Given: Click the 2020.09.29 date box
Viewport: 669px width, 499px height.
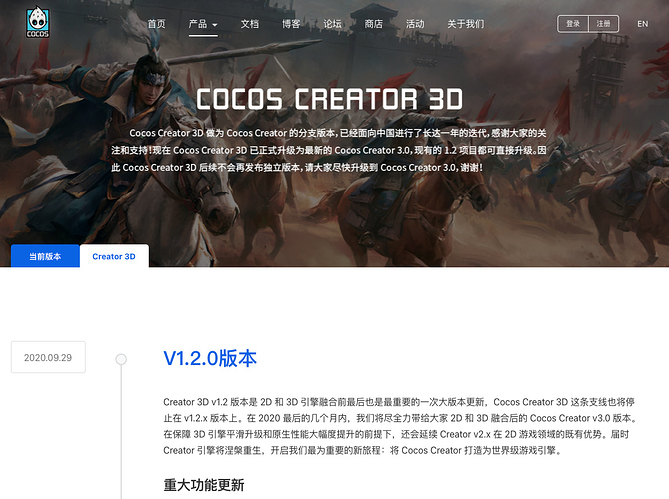Looking at the screenshot, I should 48,357.
